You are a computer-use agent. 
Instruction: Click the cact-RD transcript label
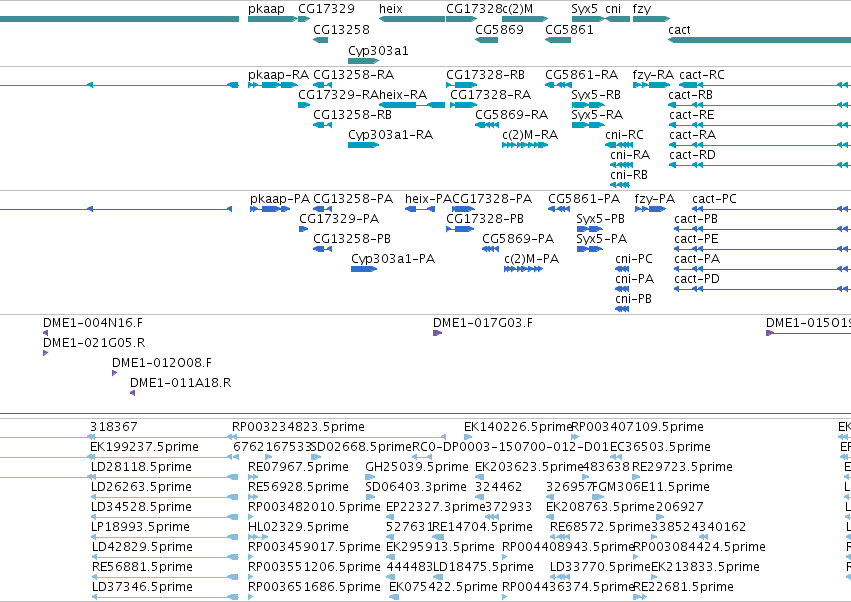coord(692,155)
